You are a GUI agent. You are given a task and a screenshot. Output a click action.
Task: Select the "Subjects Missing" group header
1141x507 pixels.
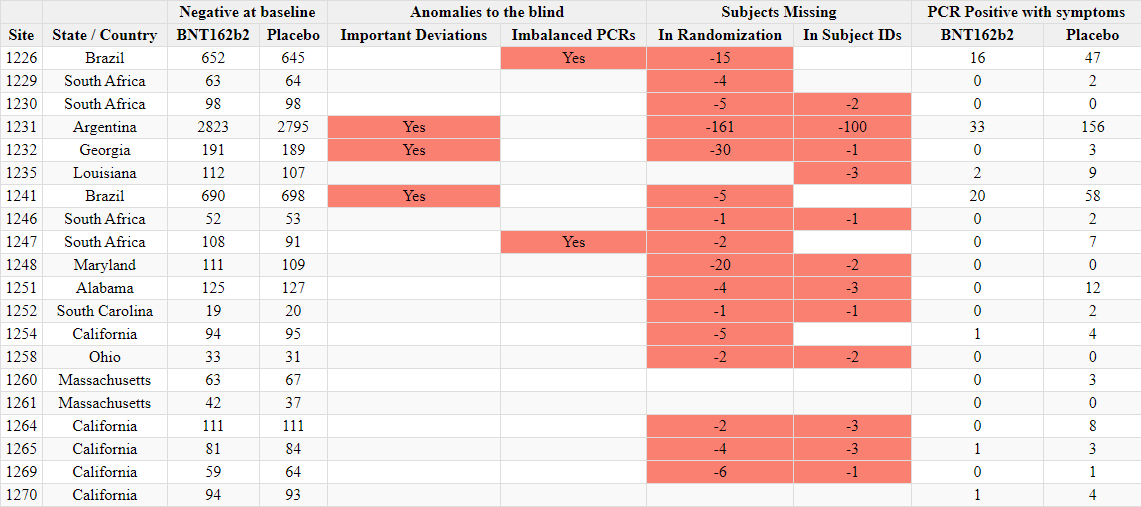(x=779, y=12)
